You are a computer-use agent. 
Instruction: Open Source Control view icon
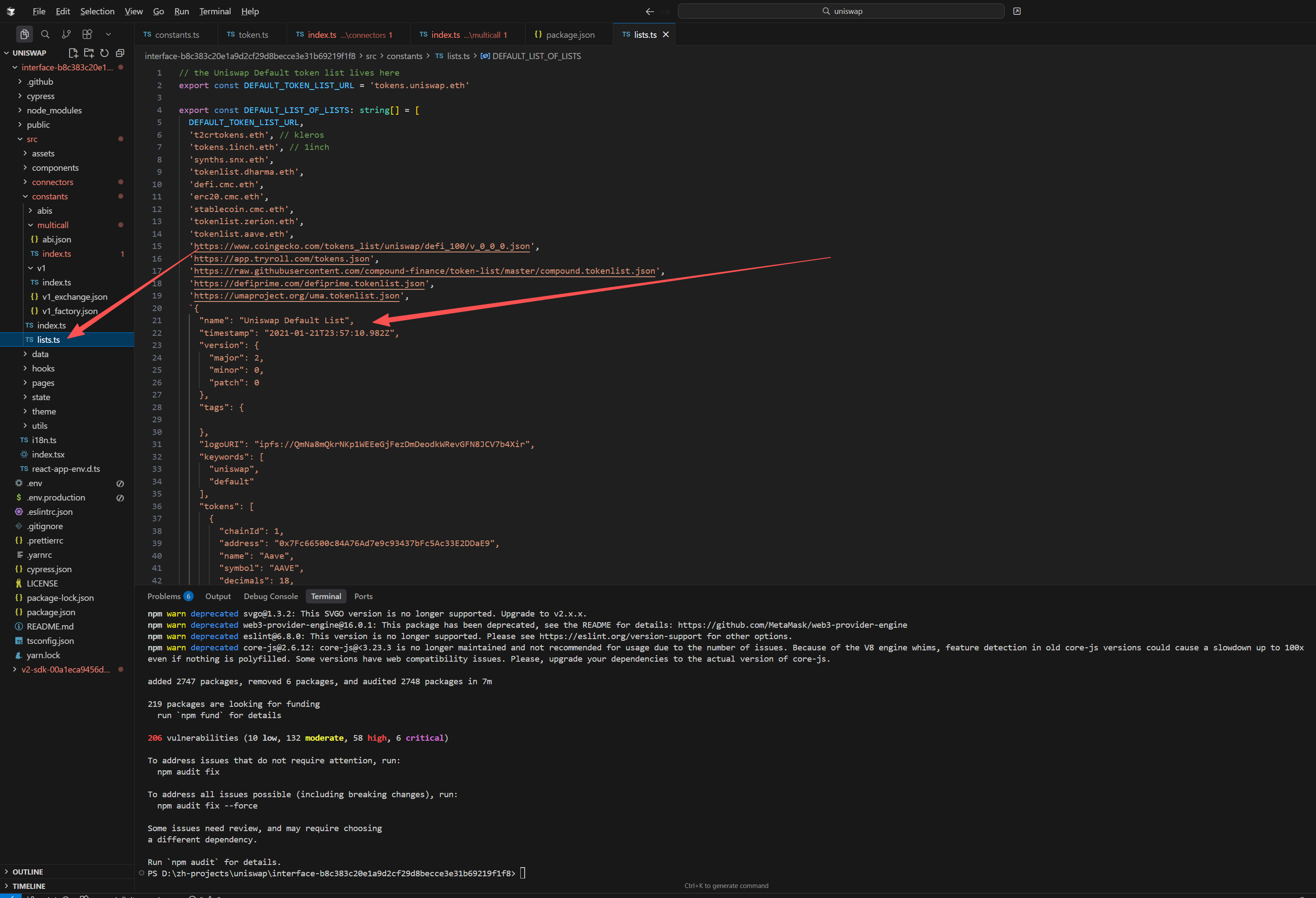pyautogui.click(x=66, y=35)
